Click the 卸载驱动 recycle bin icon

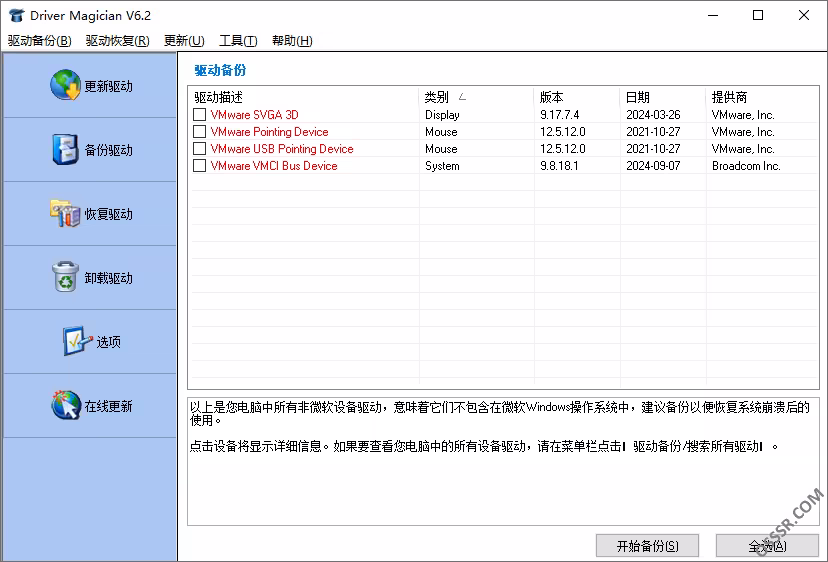coord(65,277)
